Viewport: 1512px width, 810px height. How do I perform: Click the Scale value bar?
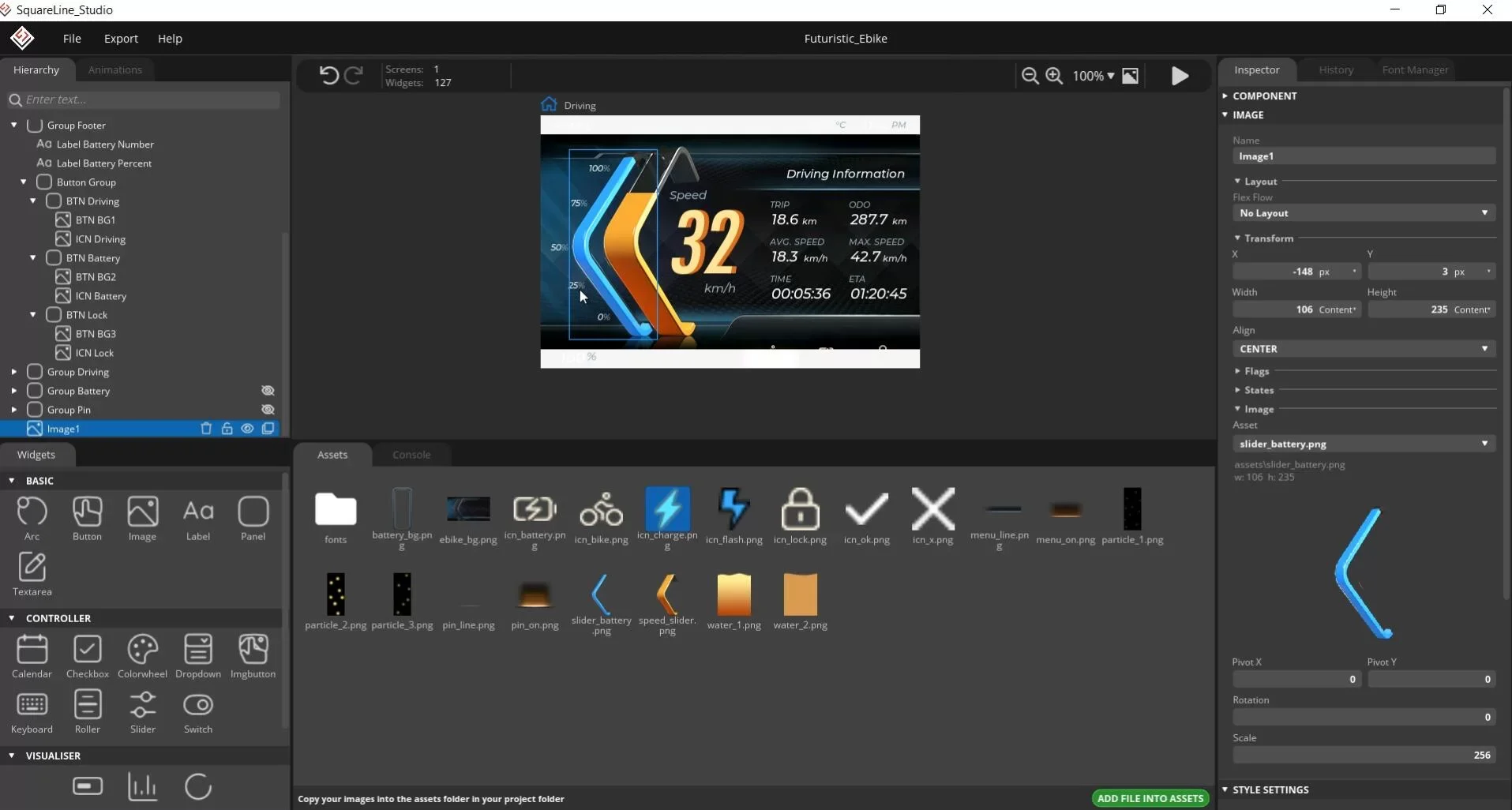pos(1364,755)
